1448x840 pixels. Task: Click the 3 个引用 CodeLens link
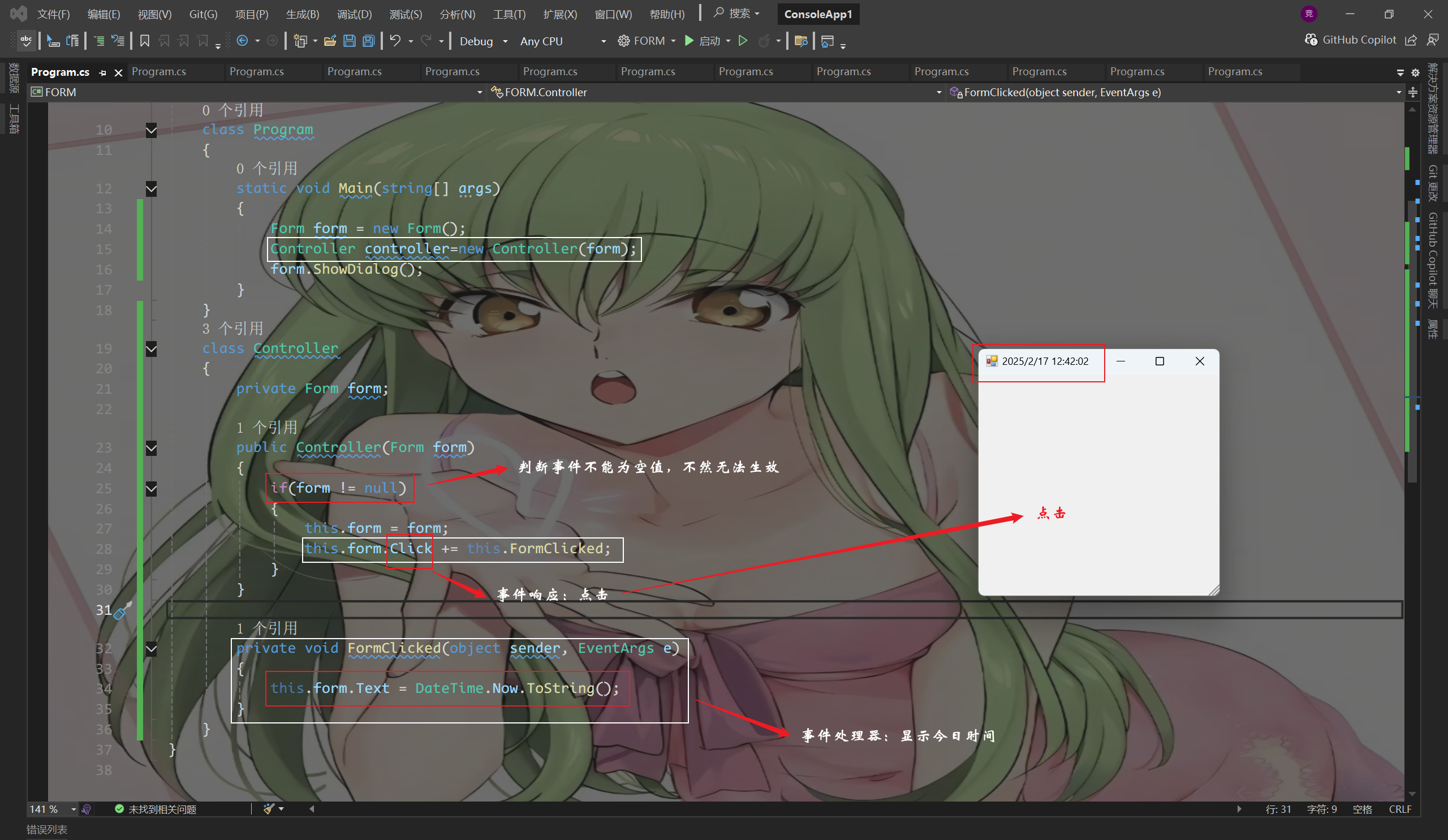point(232,329)
